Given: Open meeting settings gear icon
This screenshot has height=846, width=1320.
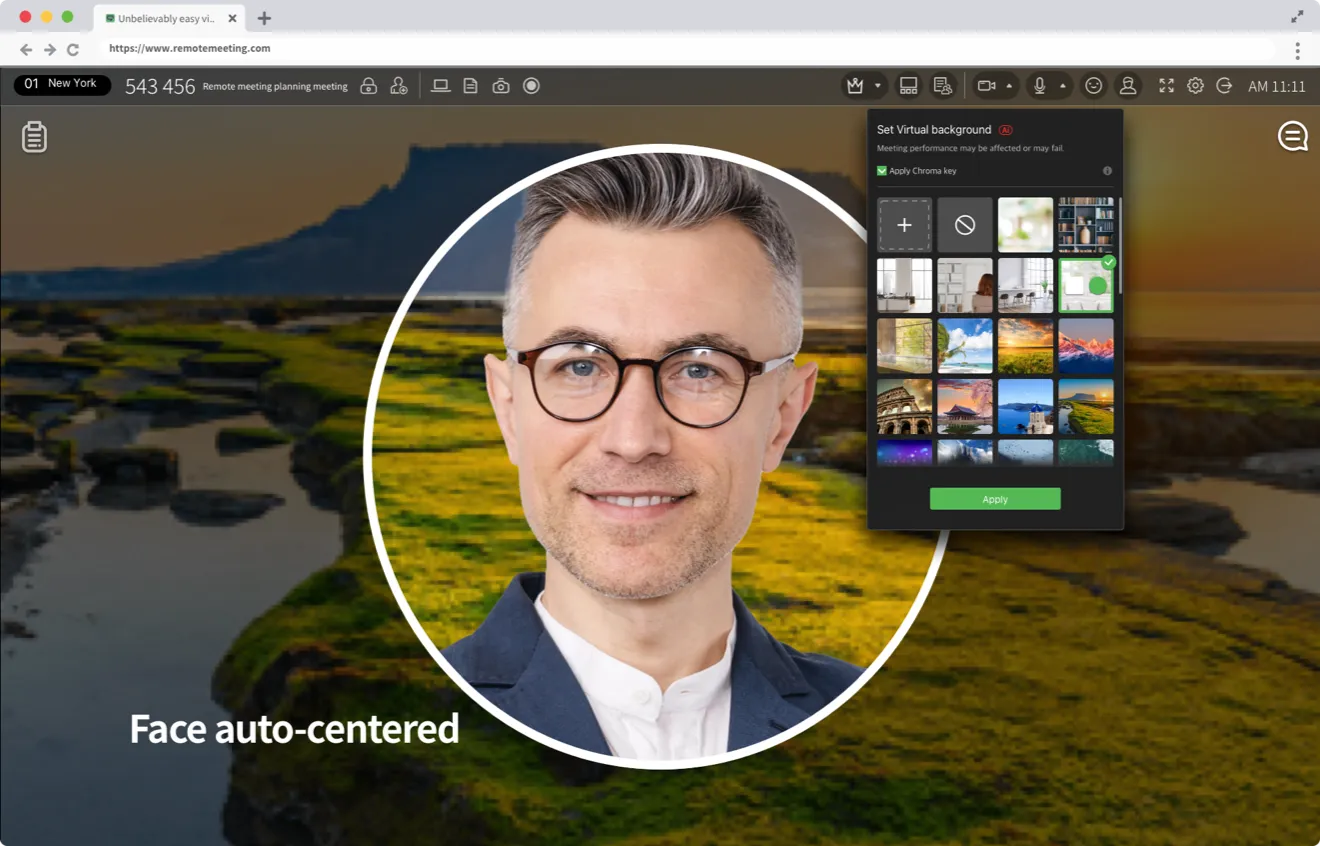Looking at the screenshot, I should click(1195, 86).
